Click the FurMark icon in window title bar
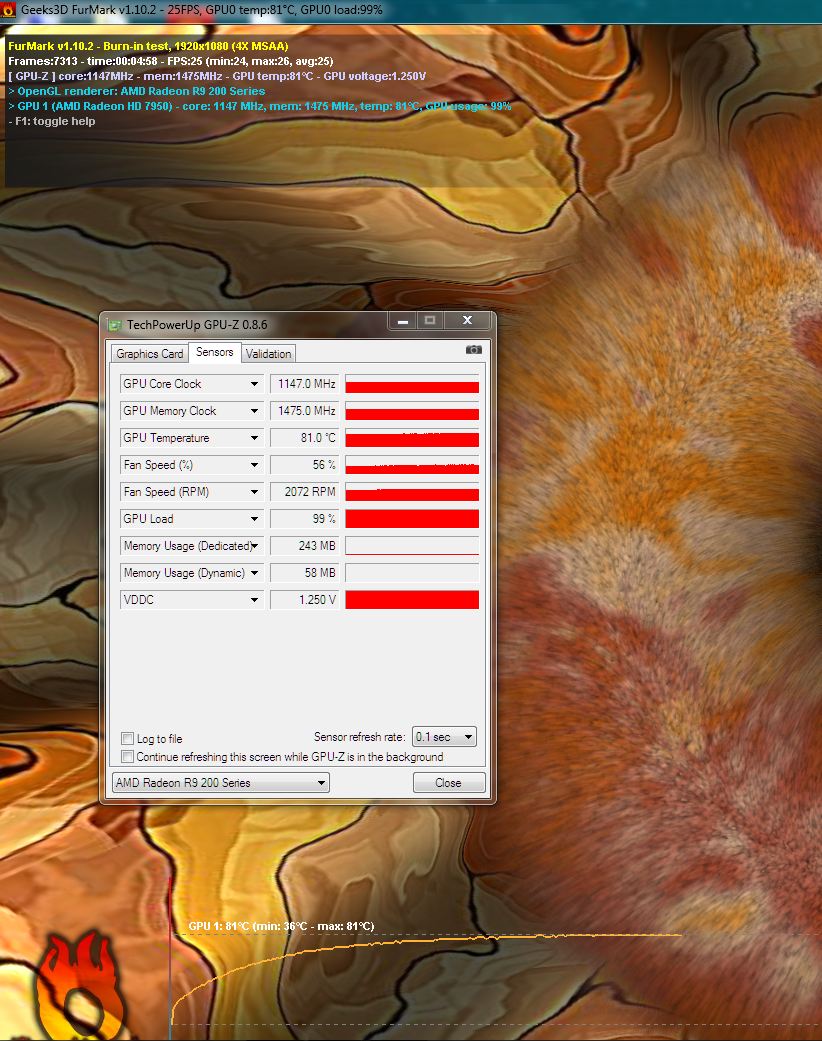This screenshot has width=822, height=1041. 8,10
